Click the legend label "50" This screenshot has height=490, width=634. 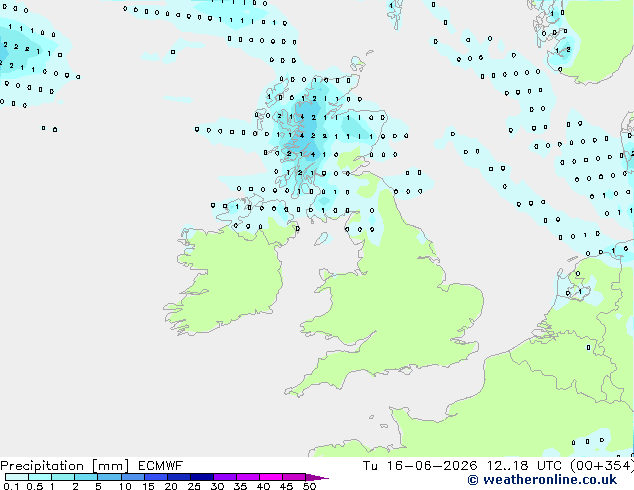[309, 486]
